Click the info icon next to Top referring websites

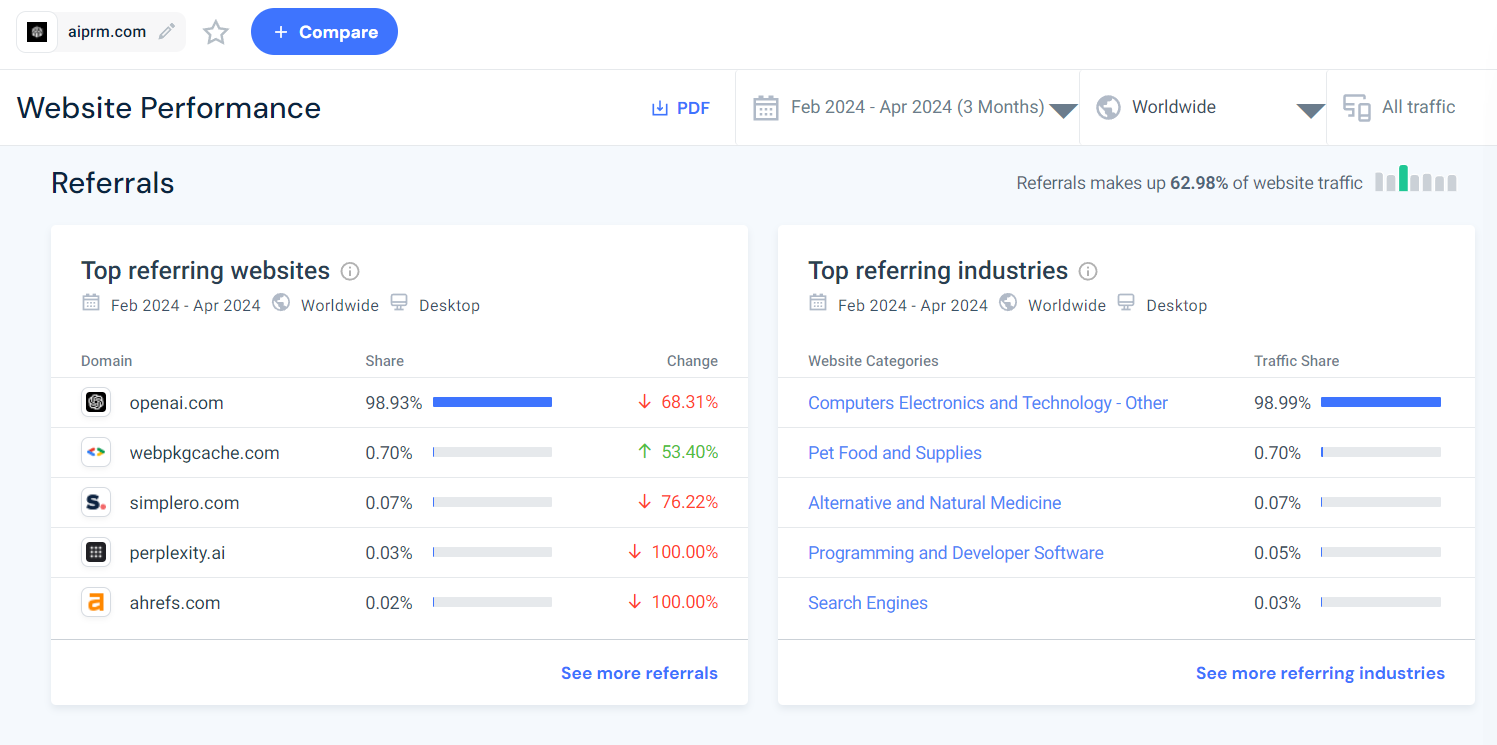[x=350, y=271]
